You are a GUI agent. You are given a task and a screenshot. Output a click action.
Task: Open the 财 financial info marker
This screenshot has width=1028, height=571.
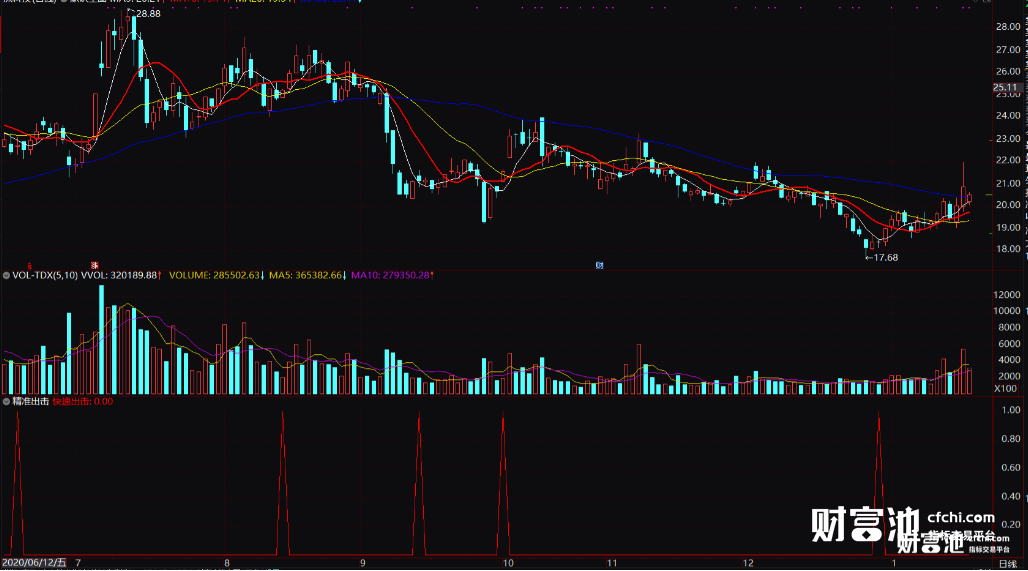(x=599, y=266)
